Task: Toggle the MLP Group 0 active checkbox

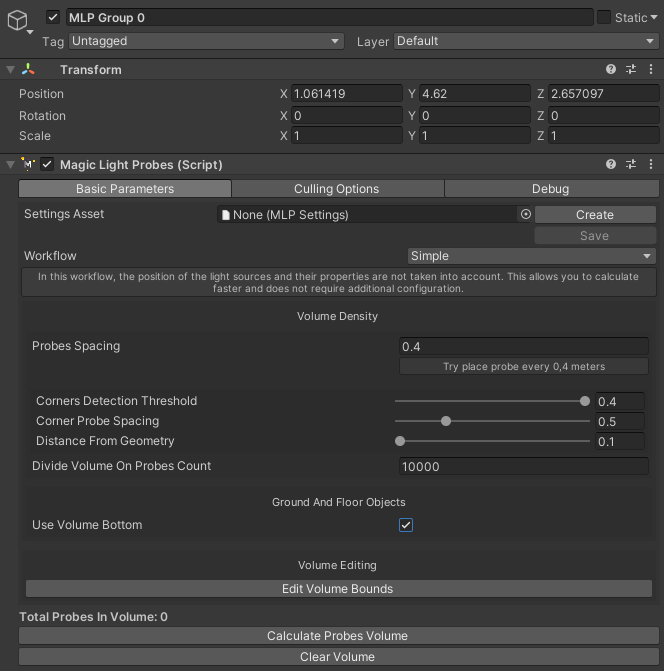Action: click(53, 17)
